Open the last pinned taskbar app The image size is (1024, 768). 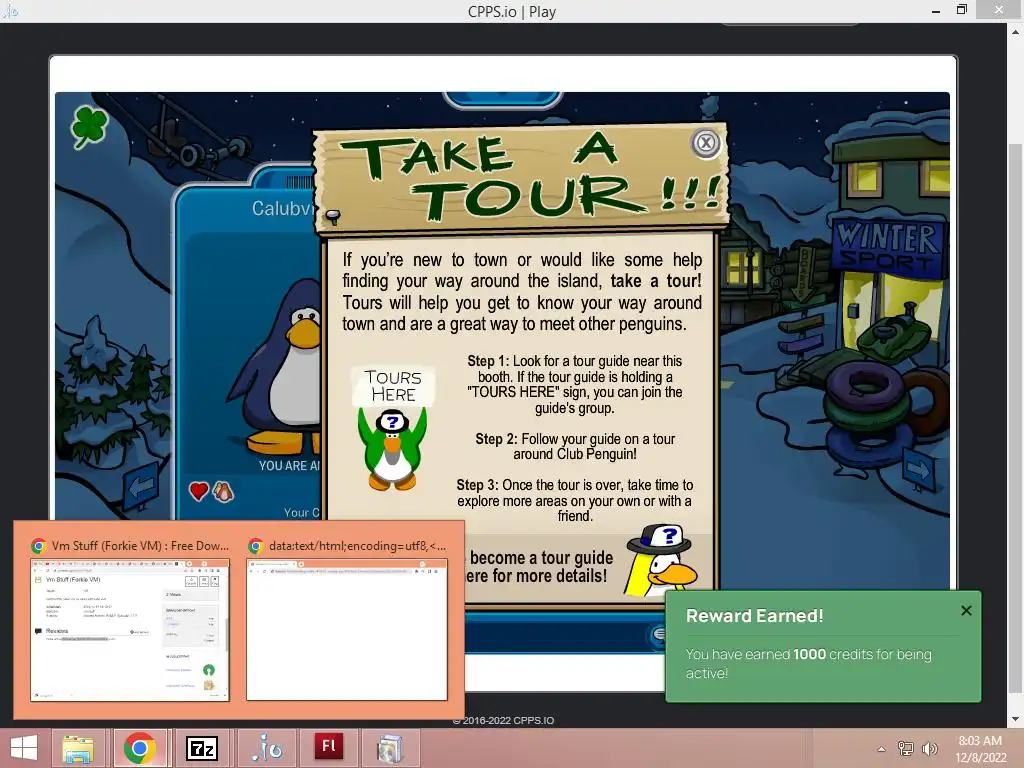pos(390,748)
